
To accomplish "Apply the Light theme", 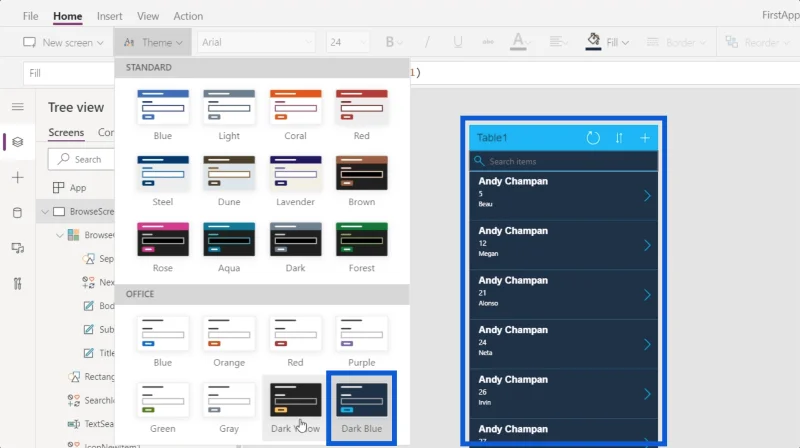I will tap(229, 115).
